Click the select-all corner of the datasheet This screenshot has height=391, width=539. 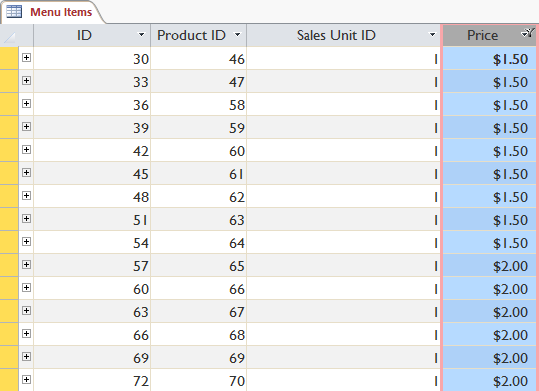(9, 36)
